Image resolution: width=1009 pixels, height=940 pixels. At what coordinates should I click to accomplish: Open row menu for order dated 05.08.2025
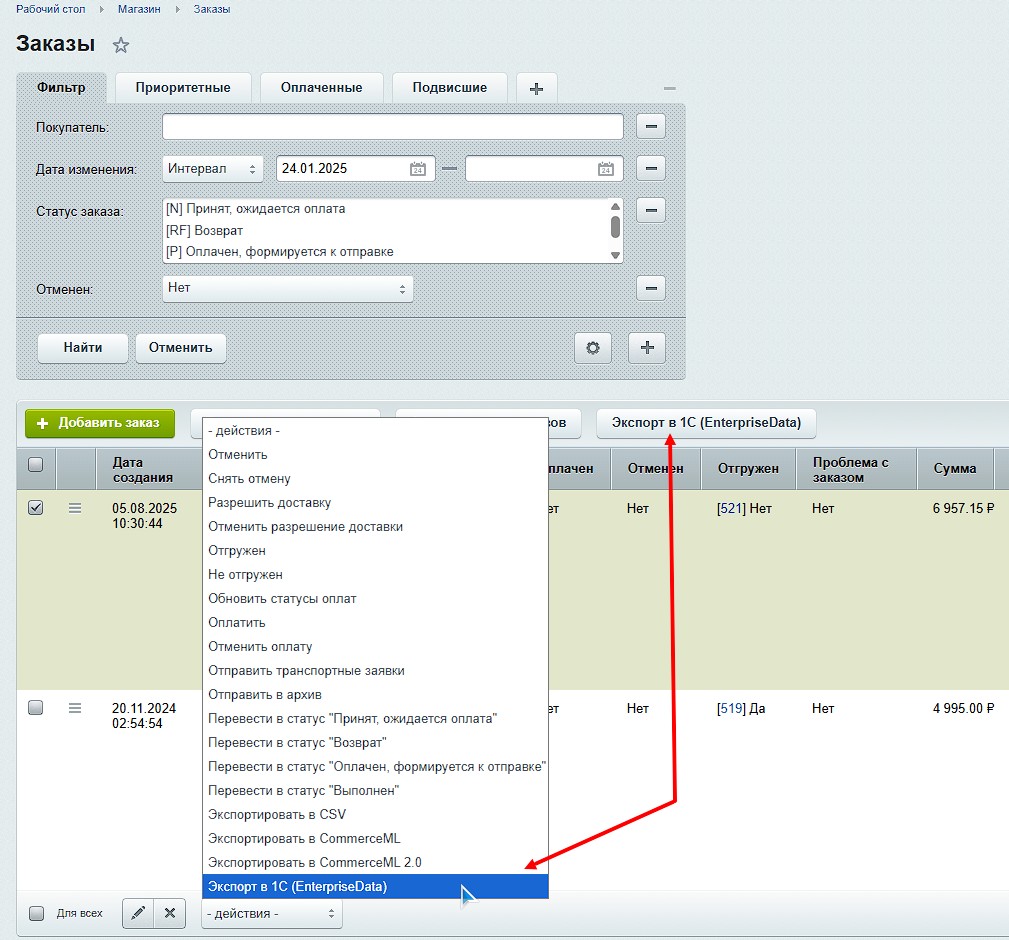(x=75, y=508)
